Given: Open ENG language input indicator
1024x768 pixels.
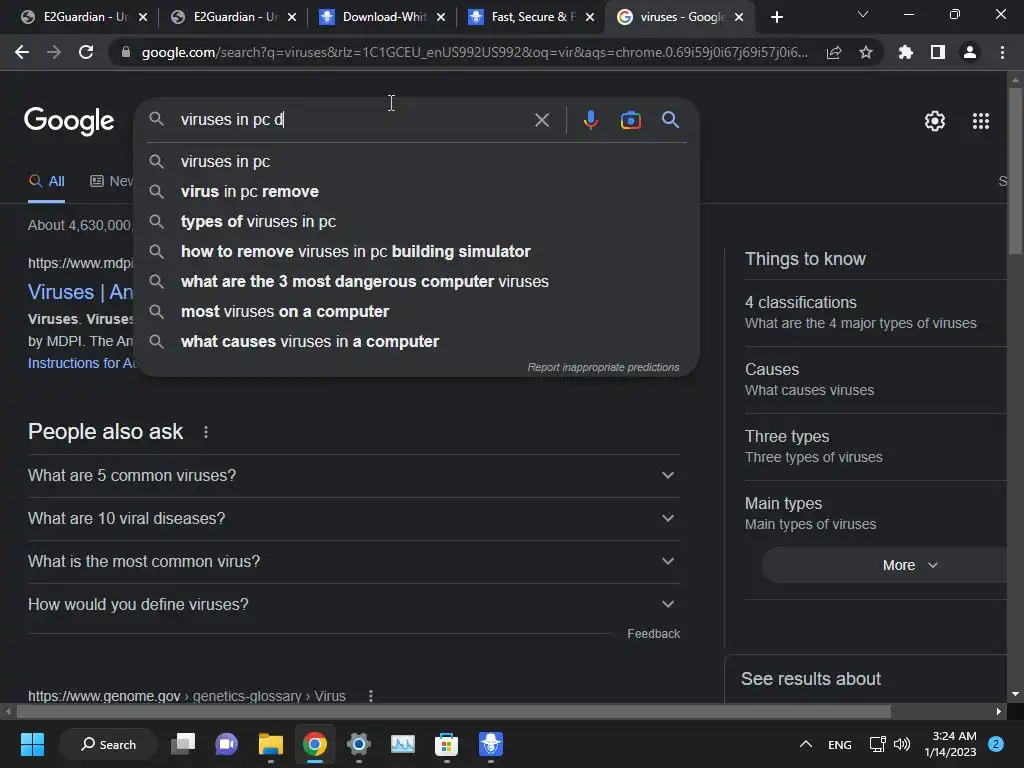Looking at the screenshot, I should (x=840, y=745).
